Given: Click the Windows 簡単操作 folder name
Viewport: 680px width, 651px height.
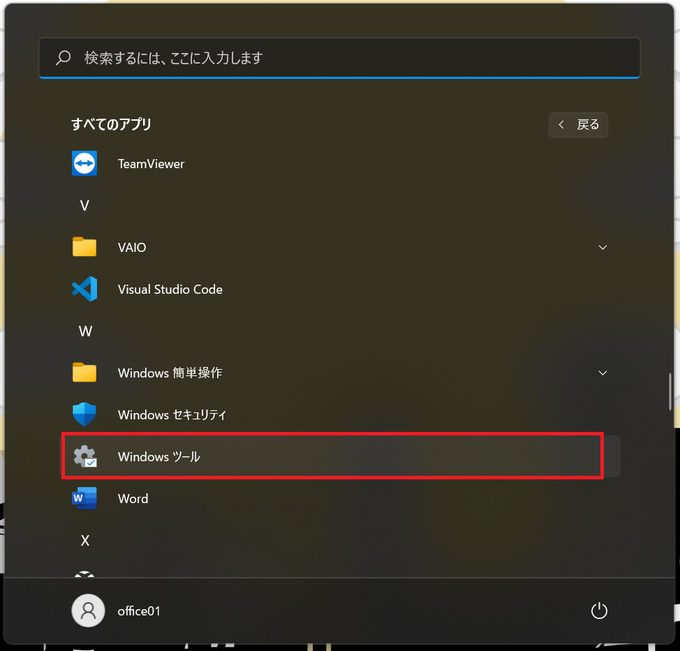Looking at the screenshot, I should click(x=170, y=373).
